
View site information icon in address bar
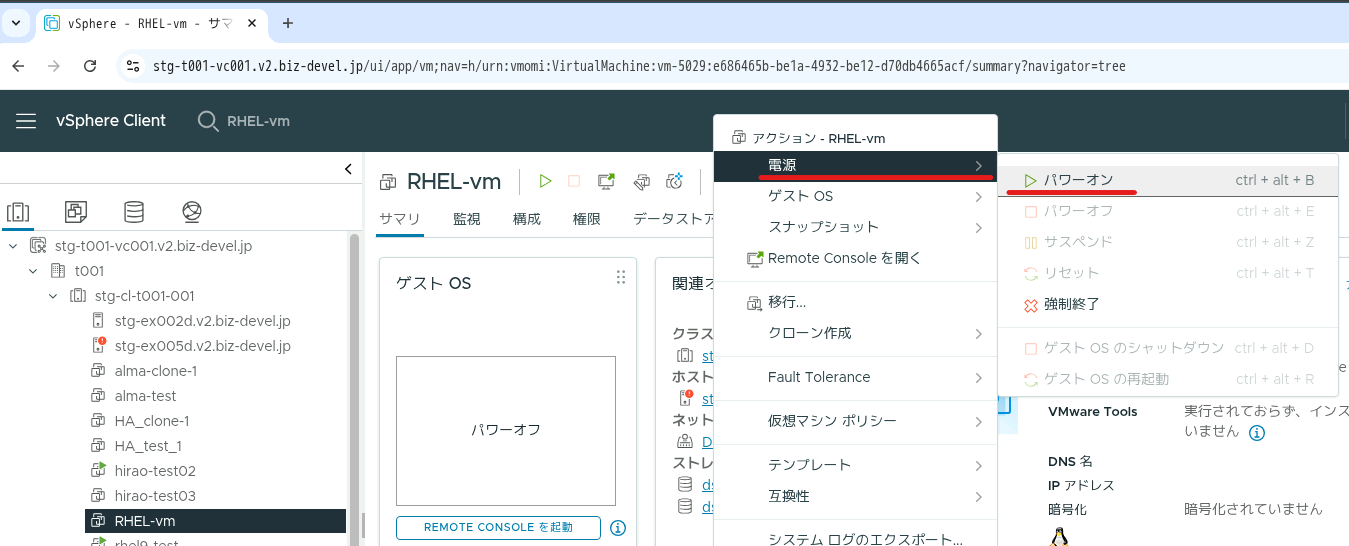click(133, 66)
